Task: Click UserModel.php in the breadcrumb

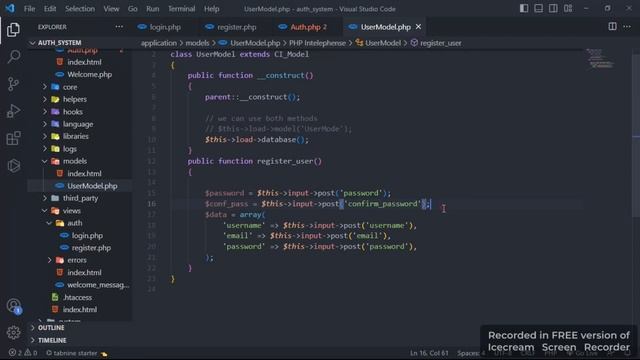Action: [x=255, y=43]
